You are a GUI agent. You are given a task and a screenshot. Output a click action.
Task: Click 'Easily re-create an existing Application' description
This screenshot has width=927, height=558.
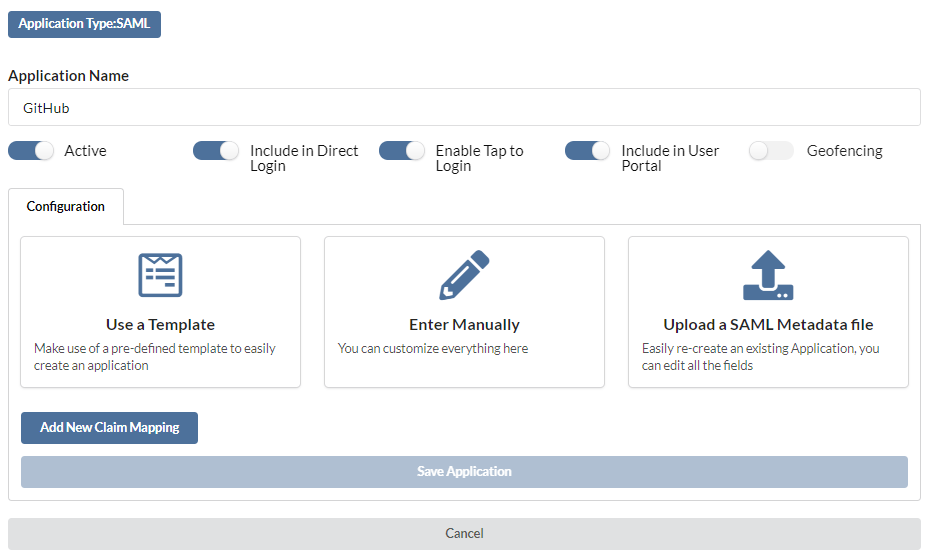coord(760,357)
